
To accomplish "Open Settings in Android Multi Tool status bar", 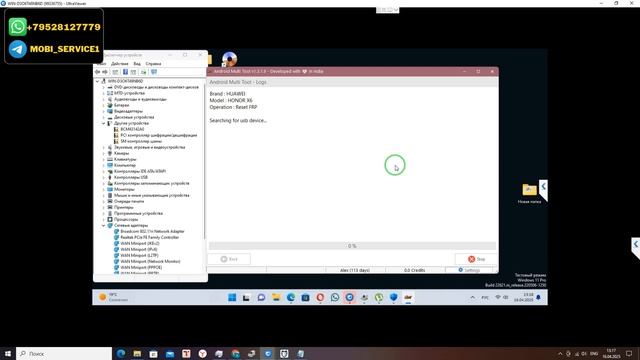I will (x=469, y=270).
